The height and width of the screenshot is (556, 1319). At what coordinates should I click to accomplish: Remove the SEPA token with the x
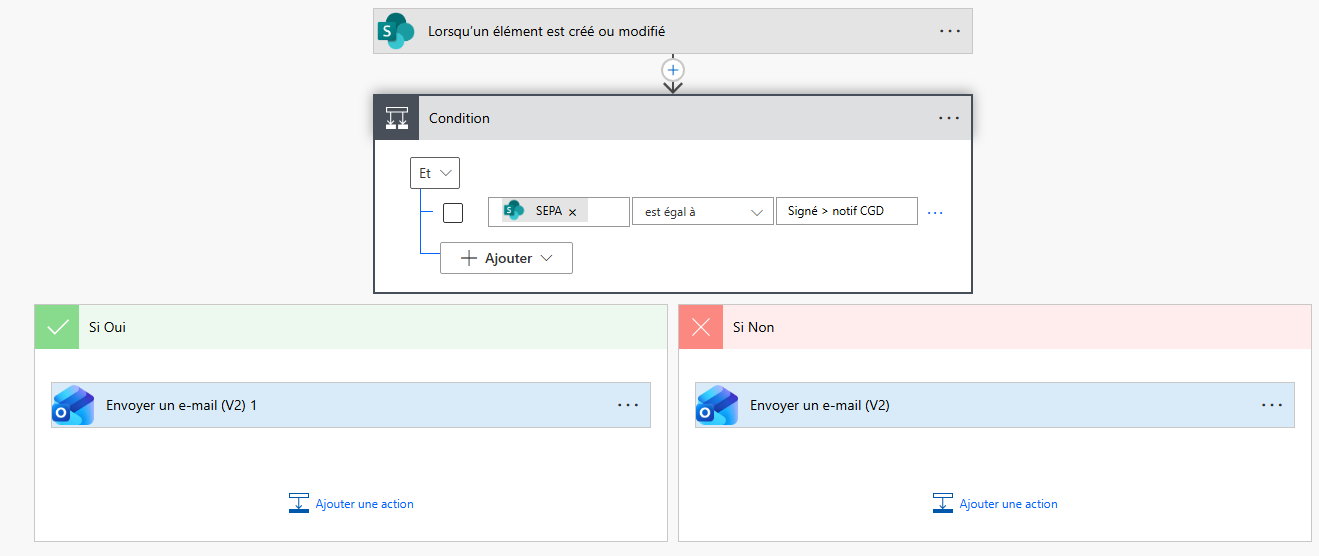click(x=572, y=212)
